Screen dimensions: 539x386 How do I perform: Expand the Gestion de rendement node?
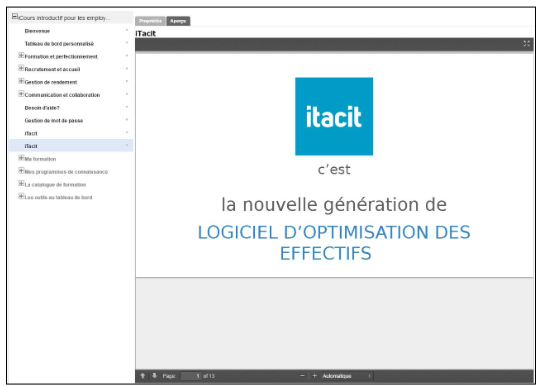point(21,81)
